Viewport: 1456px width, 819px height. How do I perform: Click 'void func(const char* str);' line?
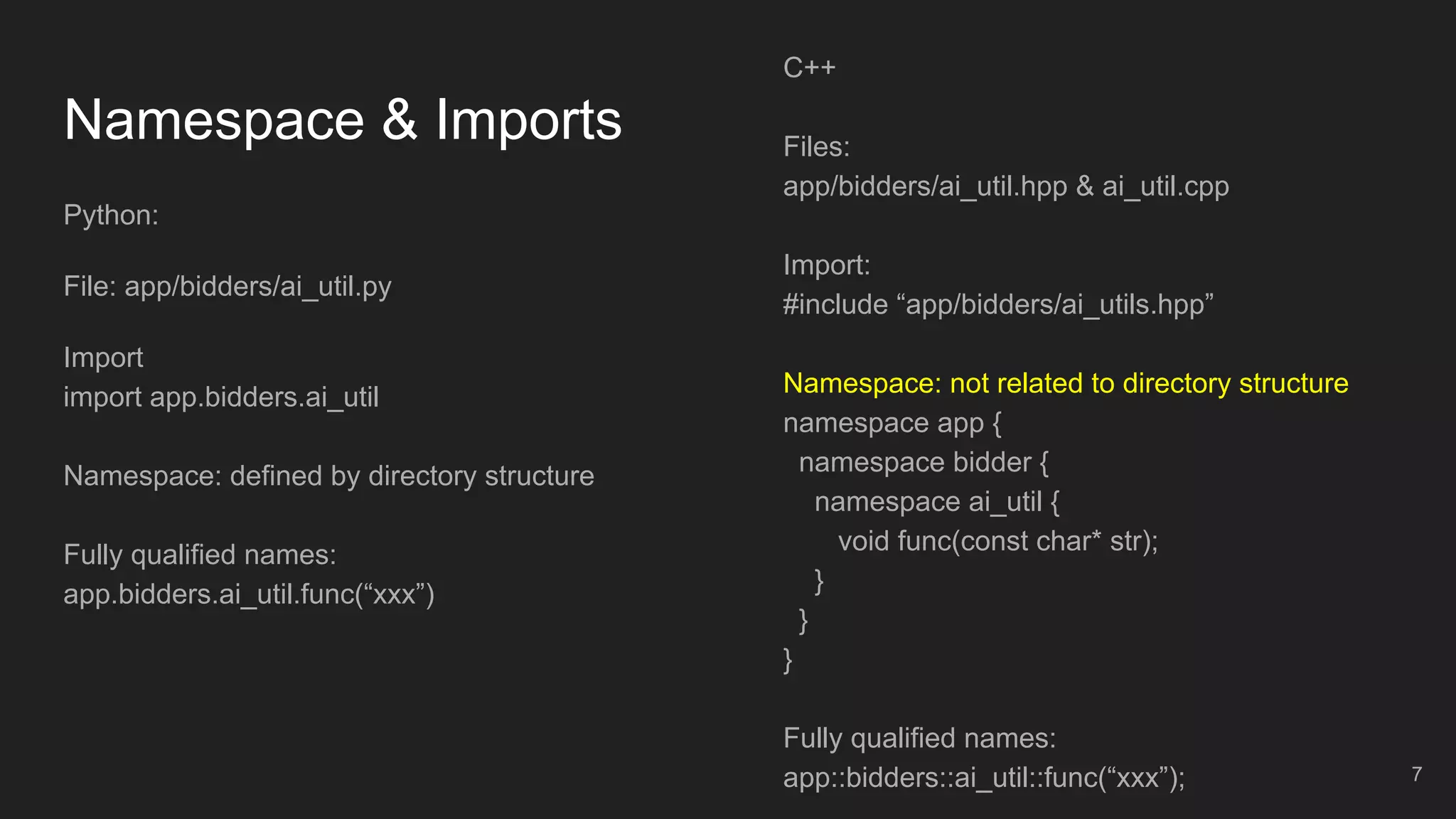pos(998,542)
